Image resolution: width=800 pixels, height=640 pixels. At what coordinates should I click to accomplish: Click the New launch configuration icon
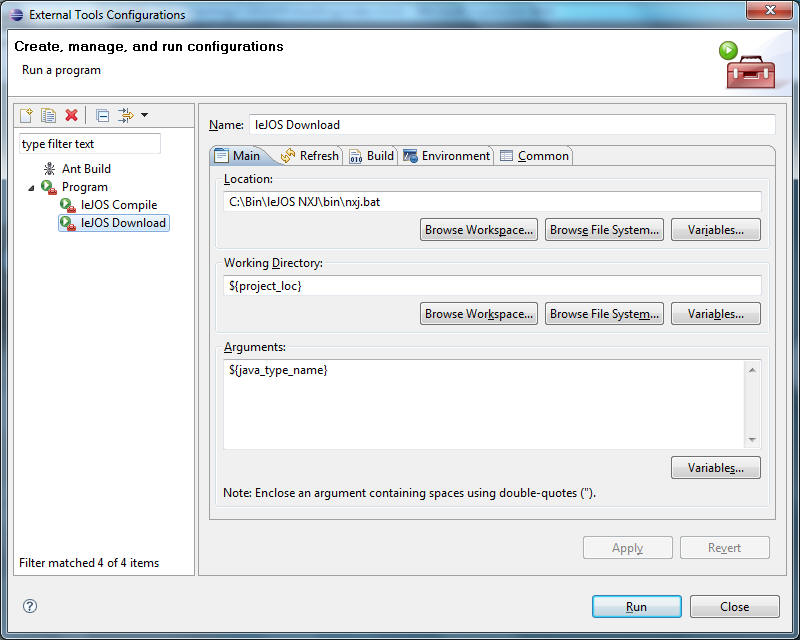point(26,115)
